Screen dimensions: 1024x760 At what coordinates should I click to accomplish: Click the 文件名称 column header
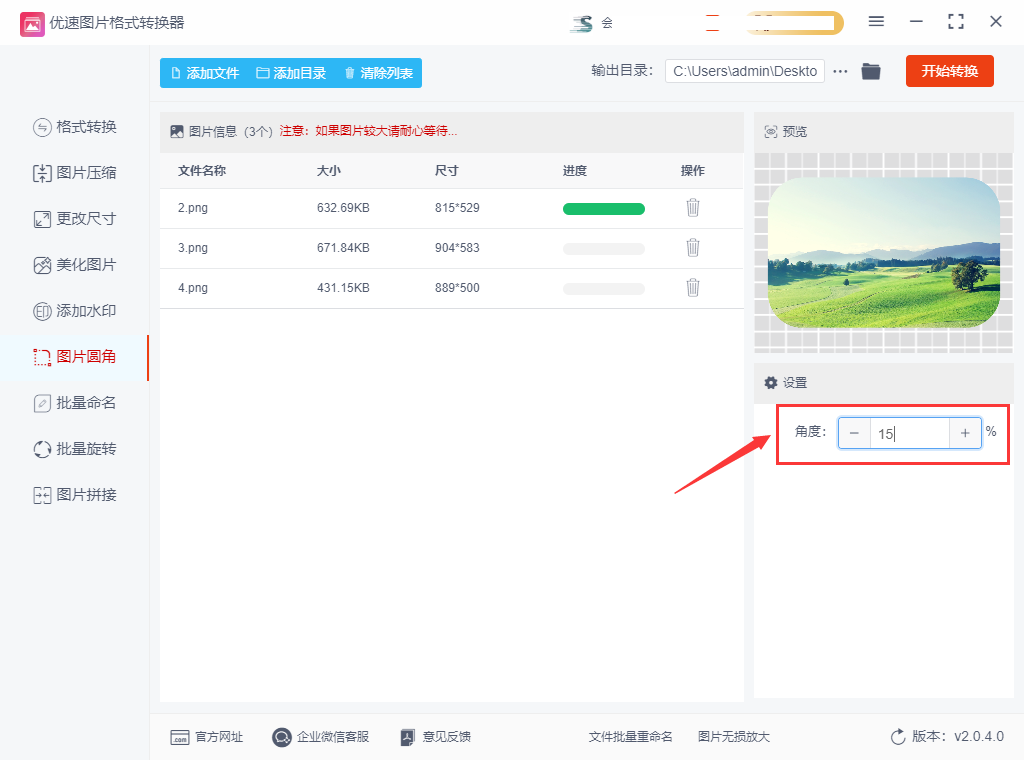(x=202, y=170)
